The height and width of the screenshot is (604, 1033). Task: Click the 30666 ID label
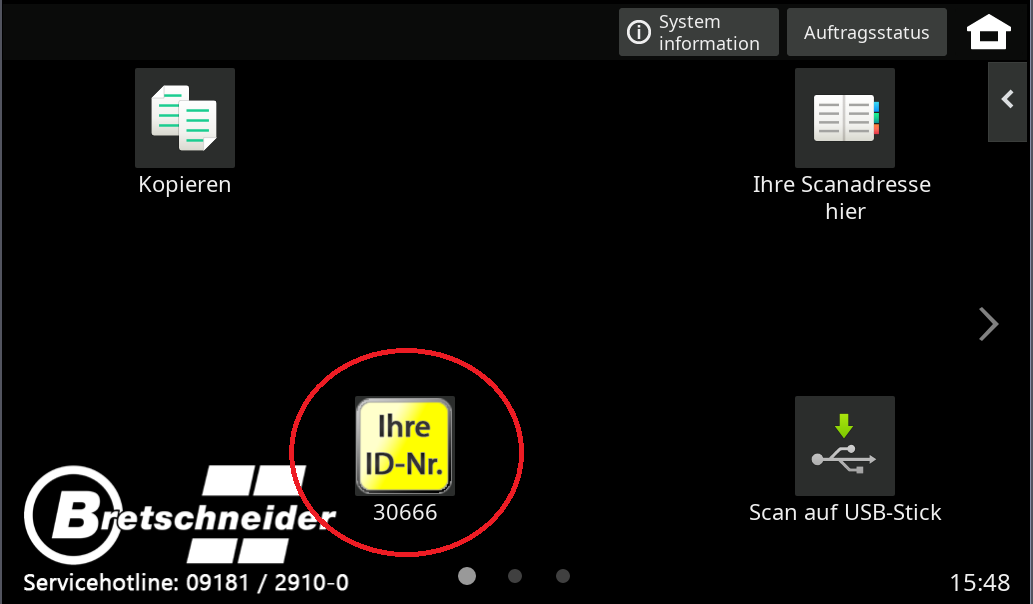(x=405, y=513)
